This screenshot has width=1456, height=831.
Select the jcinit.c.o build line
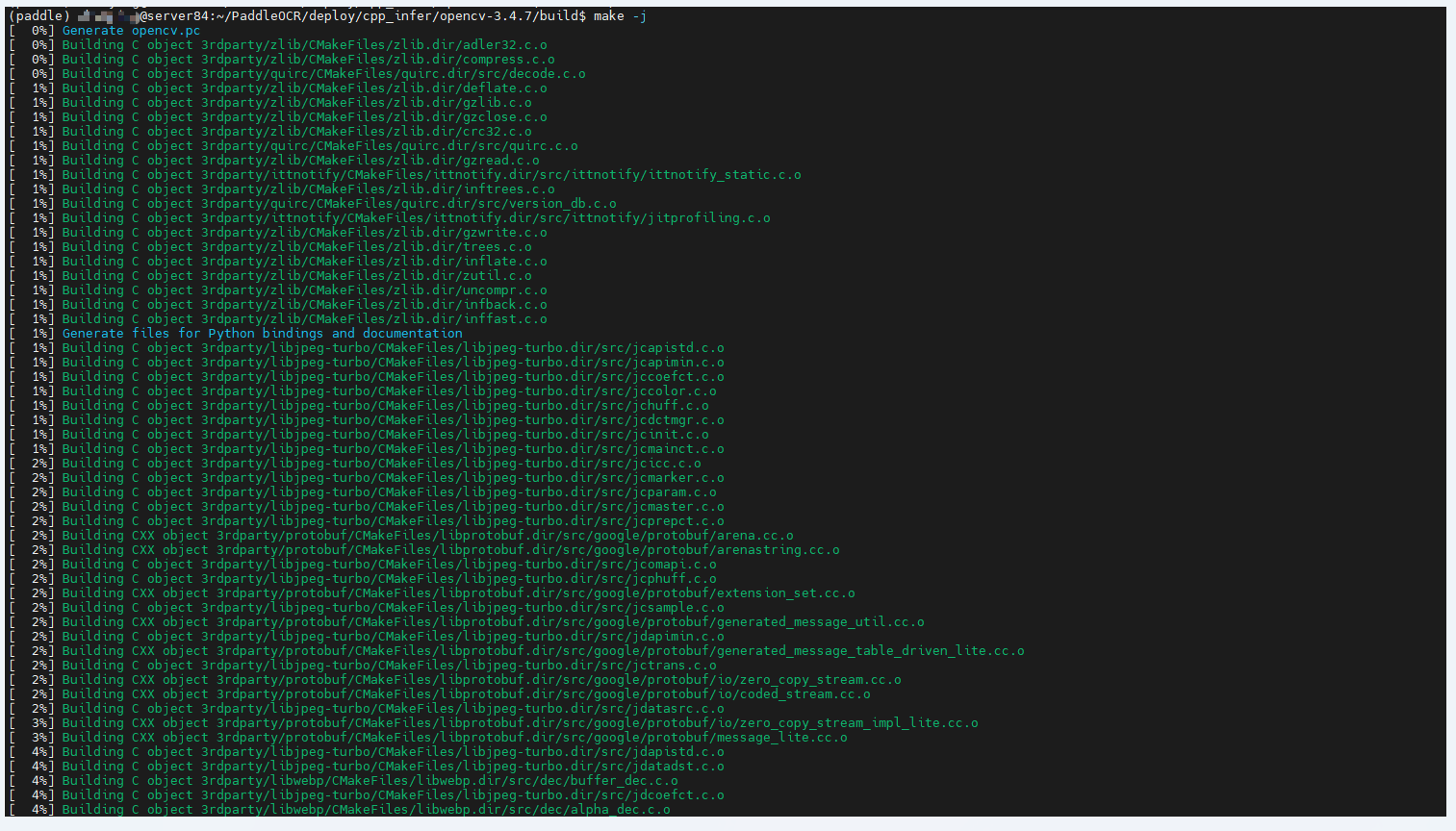(x=359, y=435)
